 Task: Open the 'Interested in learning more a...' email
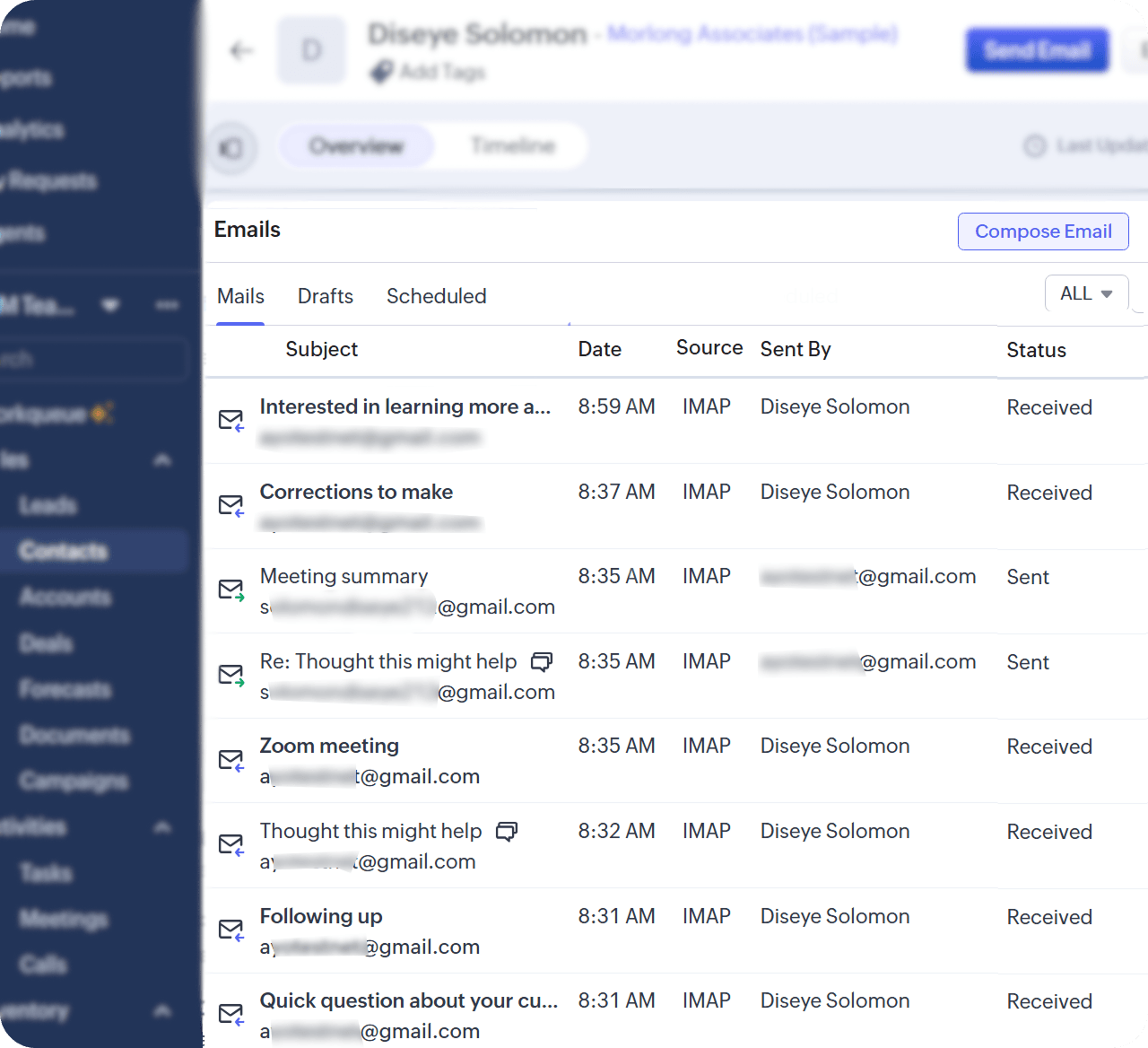pos(404,407)
